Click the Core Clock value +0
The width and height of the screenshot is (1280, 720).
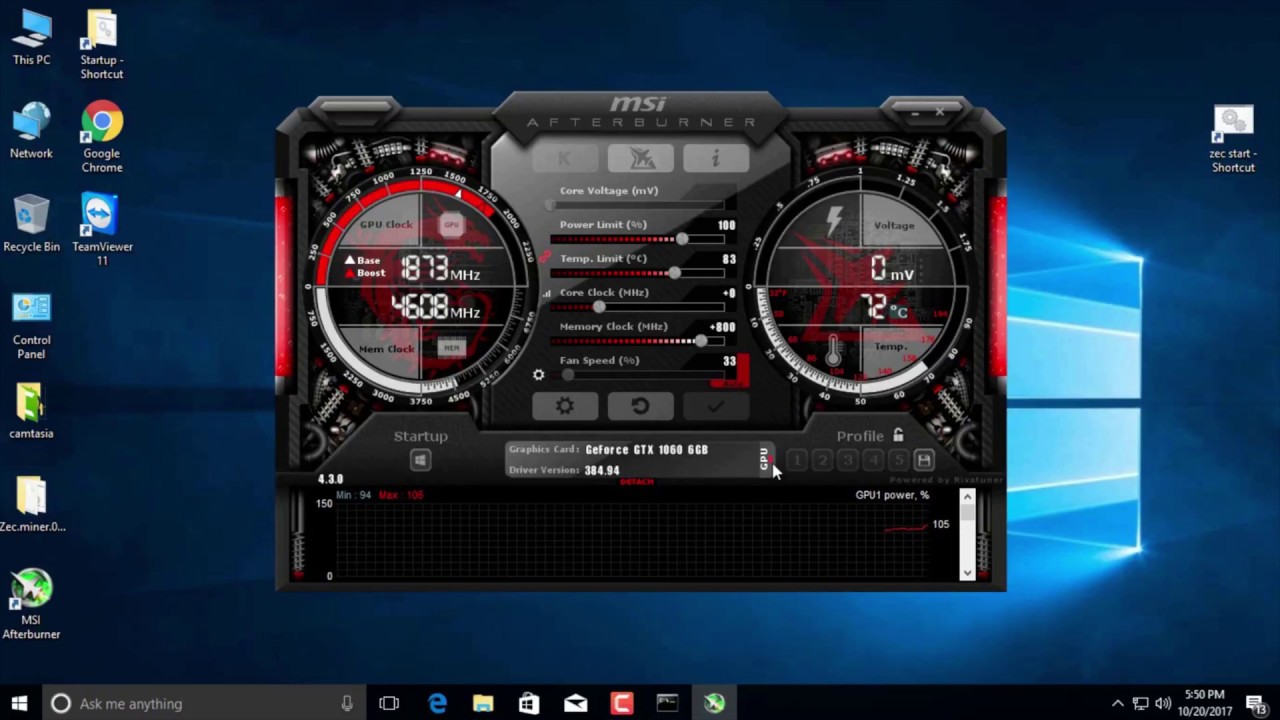pos(729,293)
